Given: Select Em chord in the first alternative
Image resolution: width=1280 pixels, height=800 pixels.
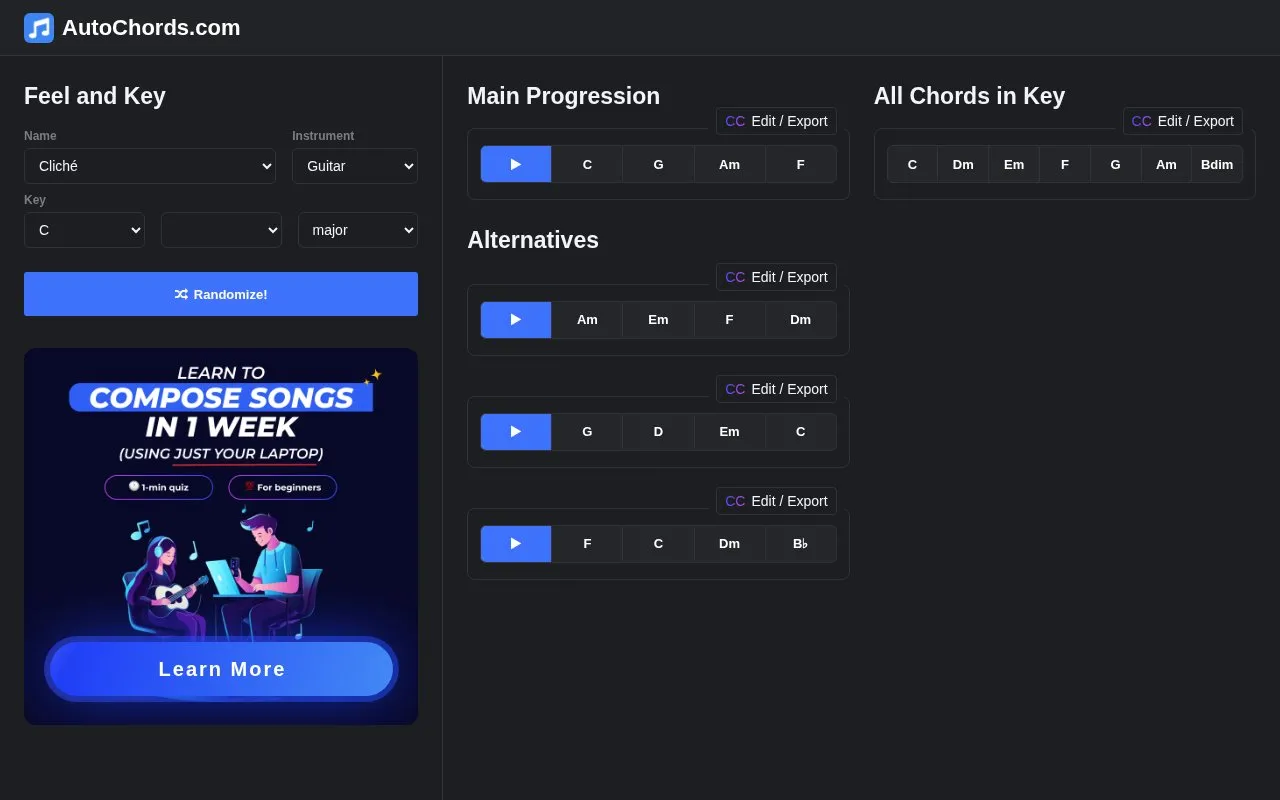Looking at the screenshot, I should pyautogui.click(x=658, y=320).
